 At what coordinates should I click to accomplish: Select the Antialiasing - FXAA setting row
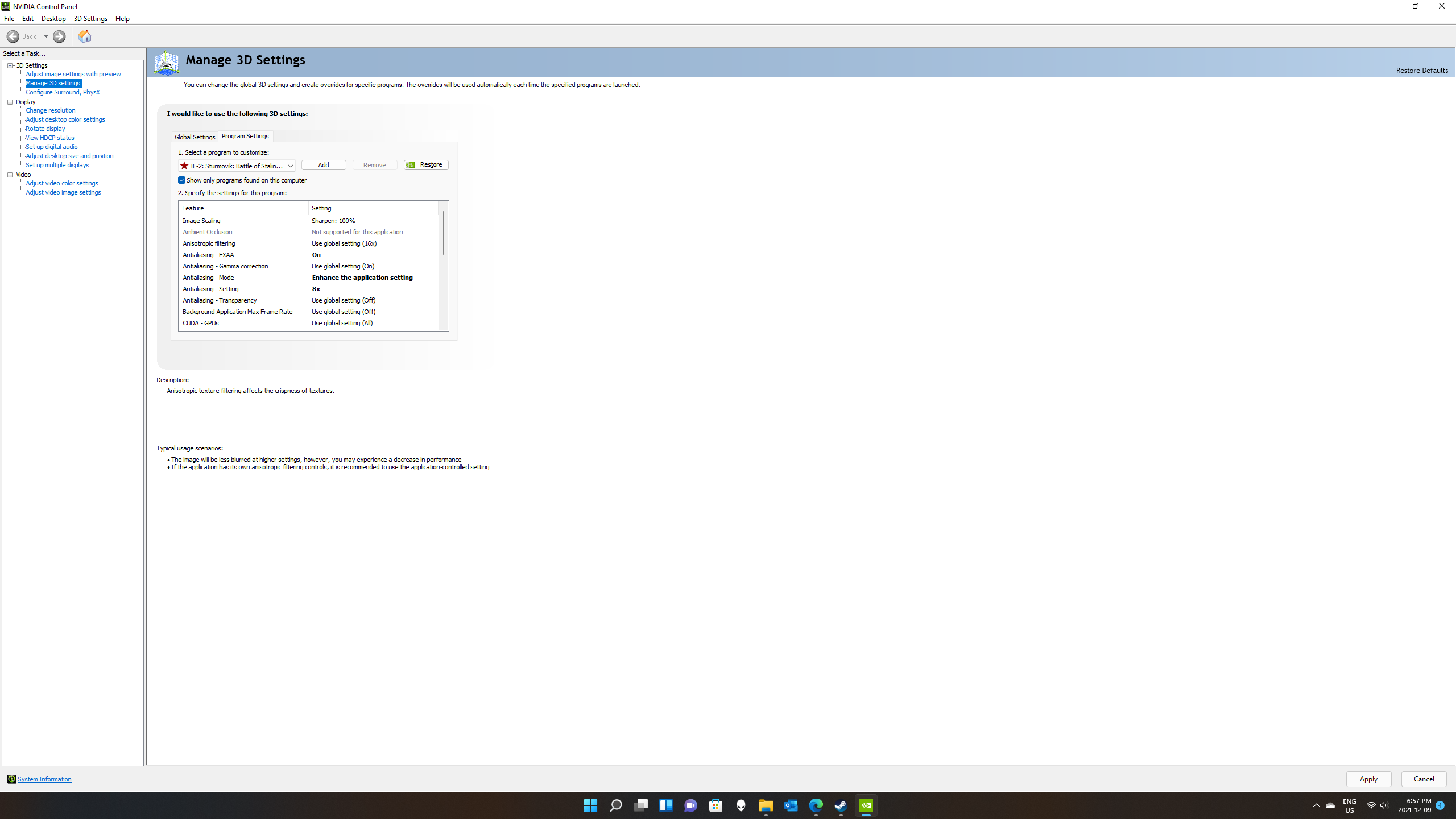(x=310, y=255)
